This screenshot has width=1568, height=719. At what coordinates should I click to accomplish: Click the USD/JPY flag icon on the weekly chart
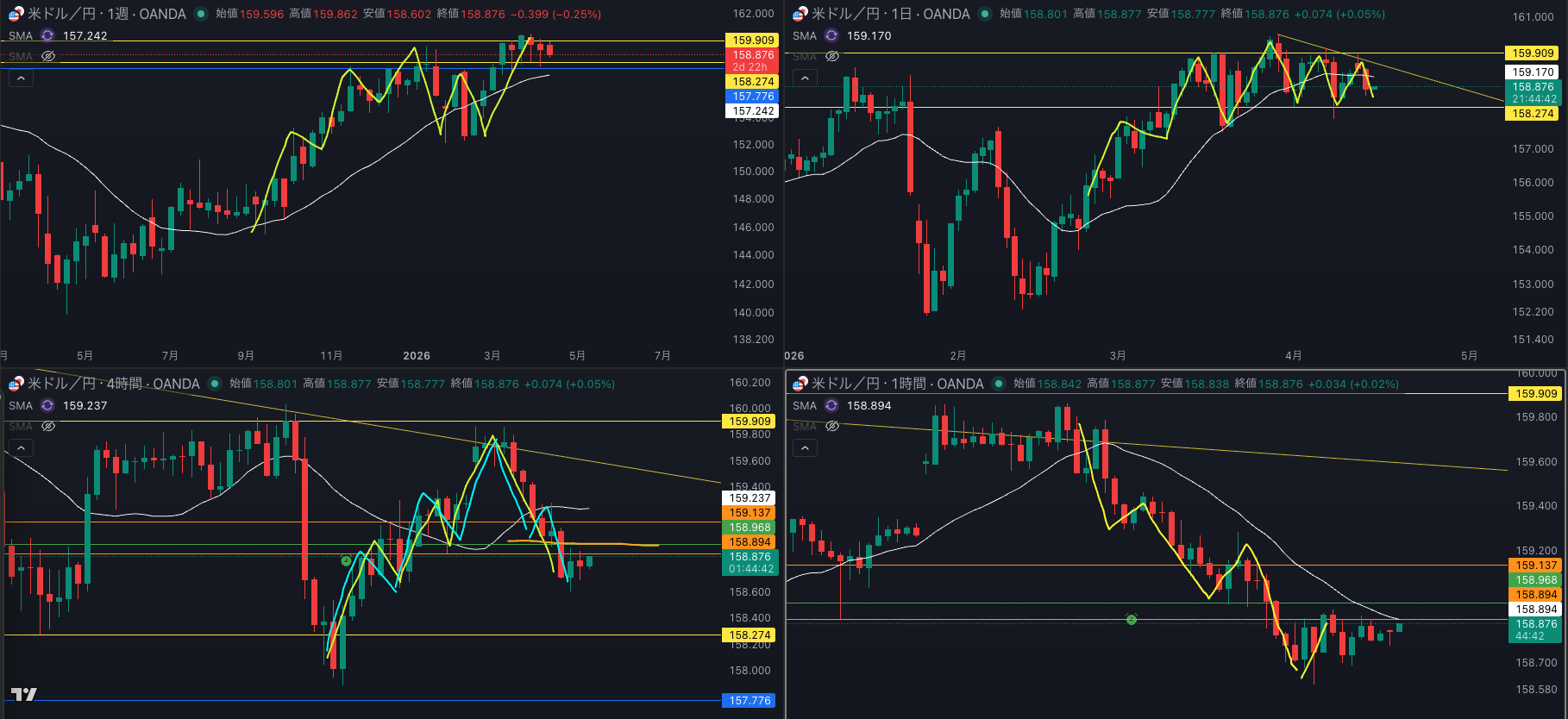point(16,14)
